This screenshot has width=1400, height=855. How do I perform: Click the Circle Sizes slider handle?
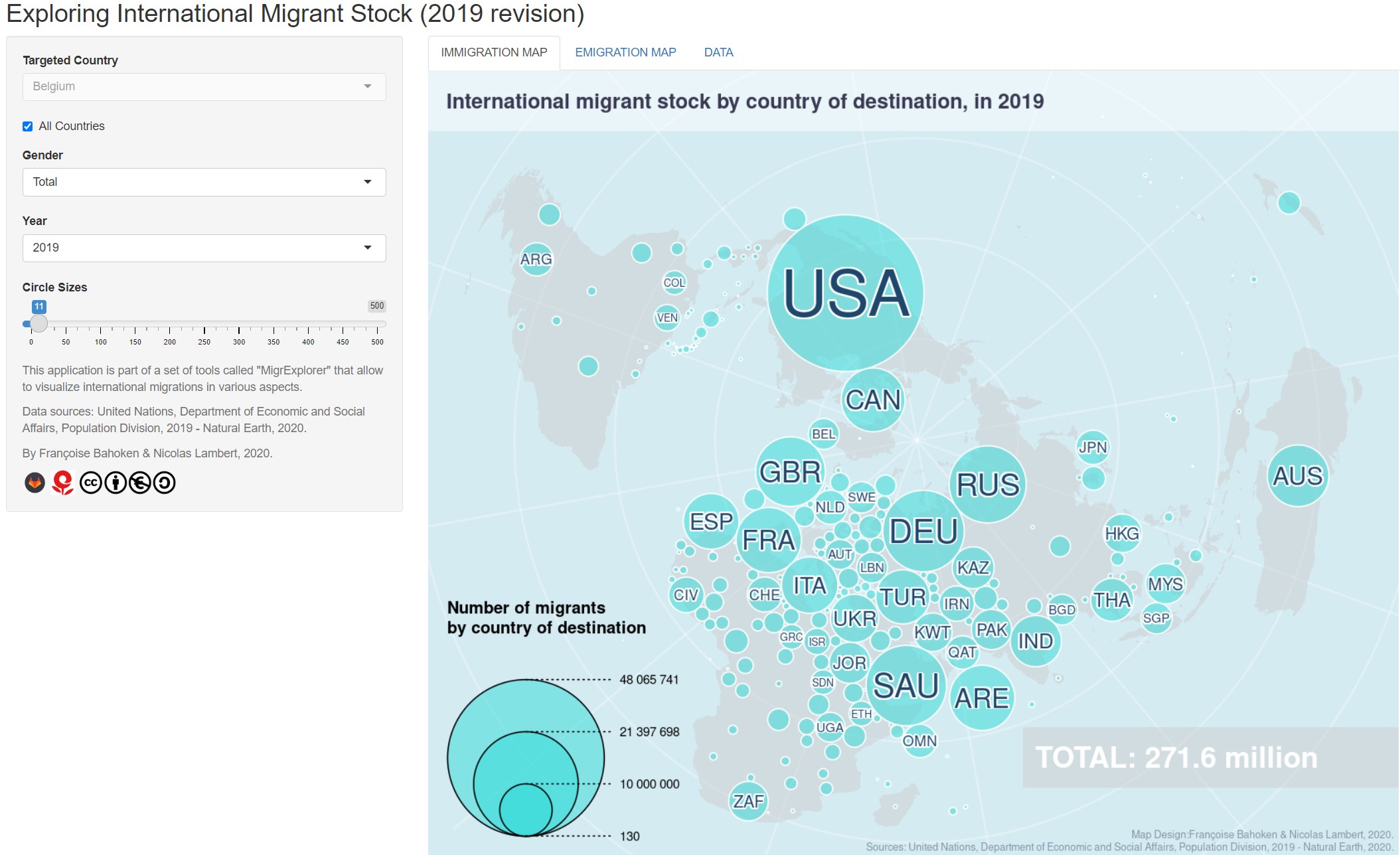(39, 323)
